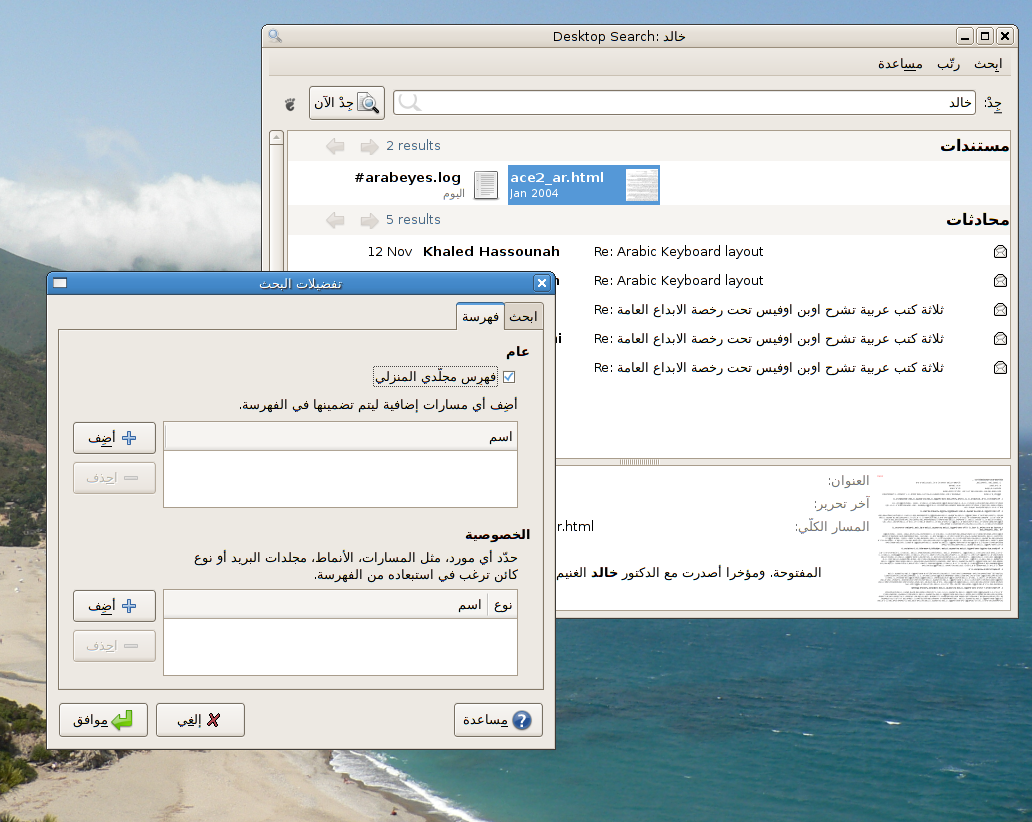
Task: Click the magnifier 'جِدْ الآن' search button
Action: click(346, 102)
